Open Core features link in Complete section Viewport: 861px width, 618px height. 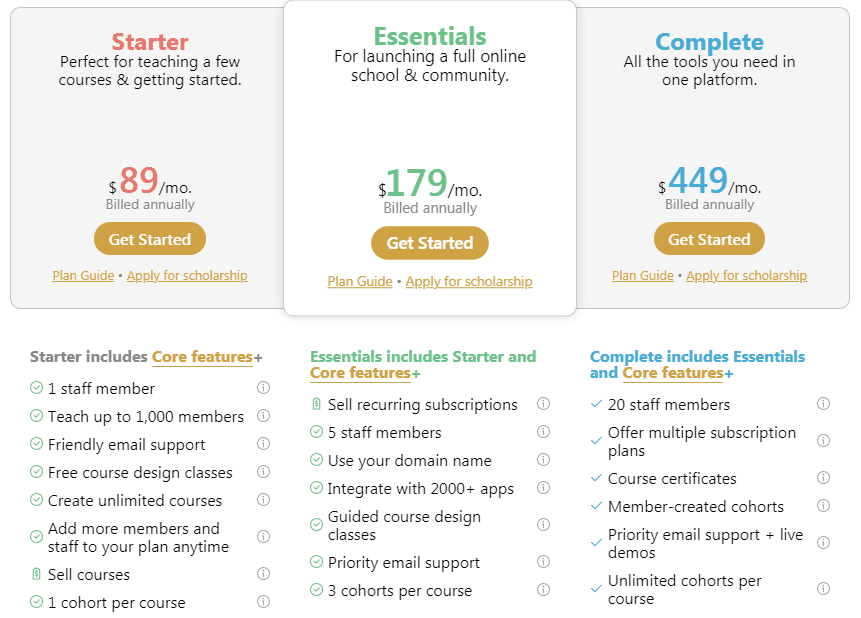[x=673, y=373]
